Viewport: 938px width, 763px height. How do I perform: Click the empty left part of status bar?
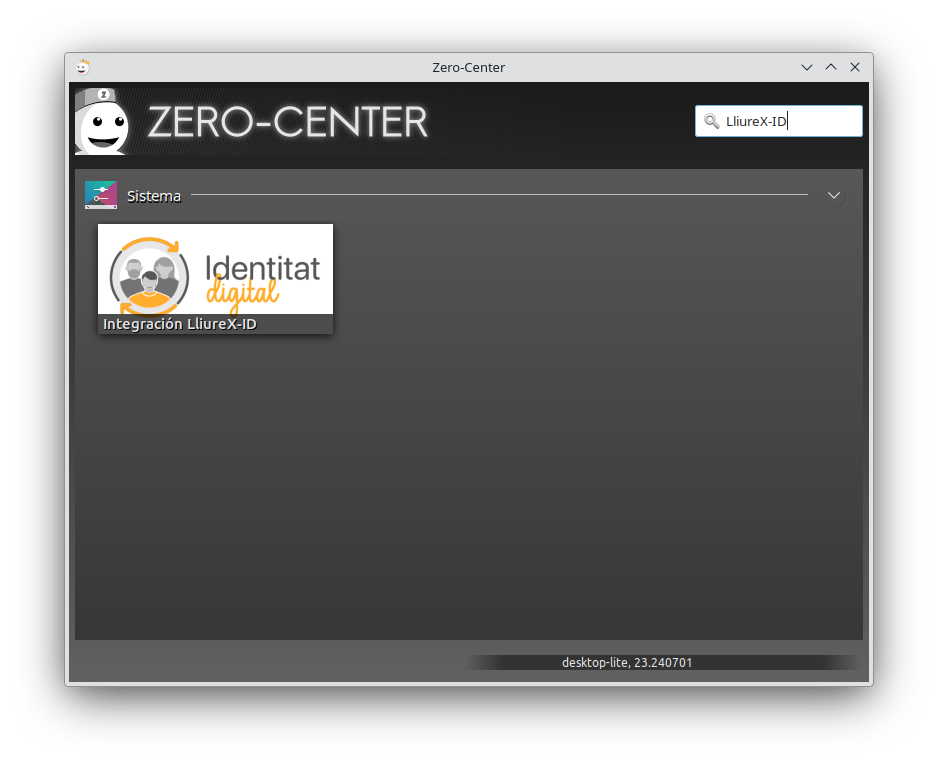point(260,662)
